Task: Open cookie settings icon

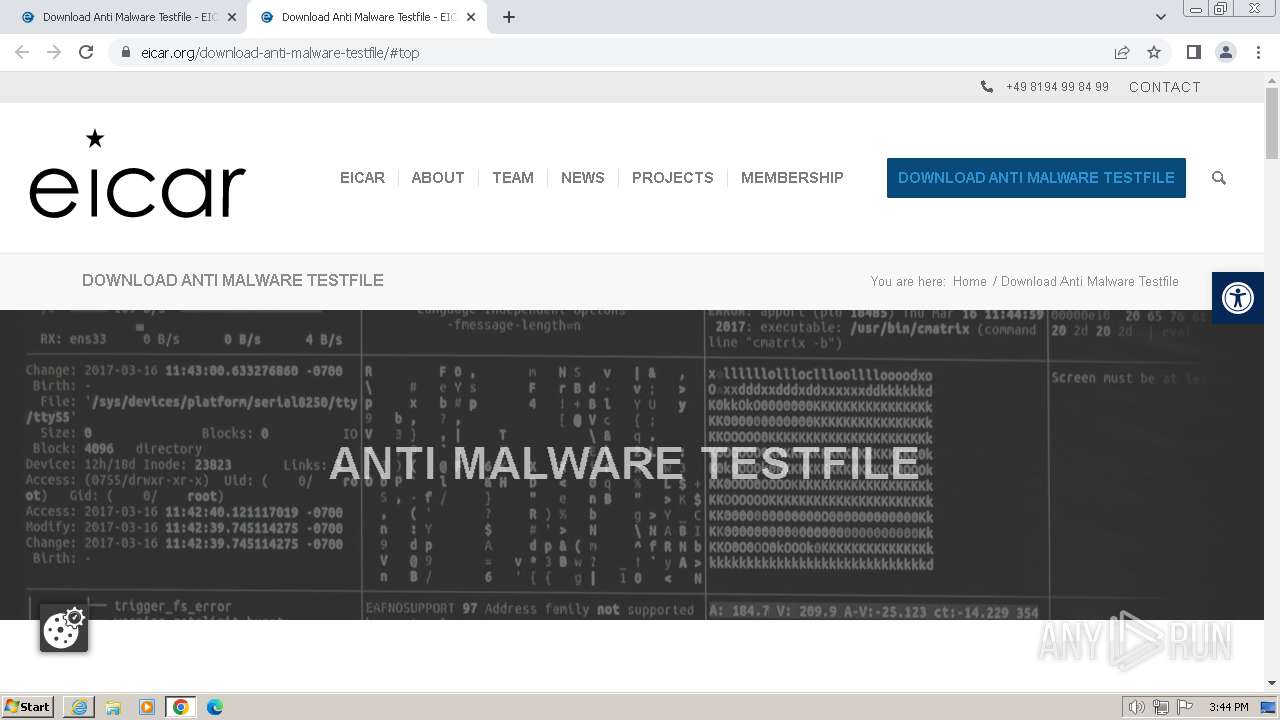Action: [64, 629]
